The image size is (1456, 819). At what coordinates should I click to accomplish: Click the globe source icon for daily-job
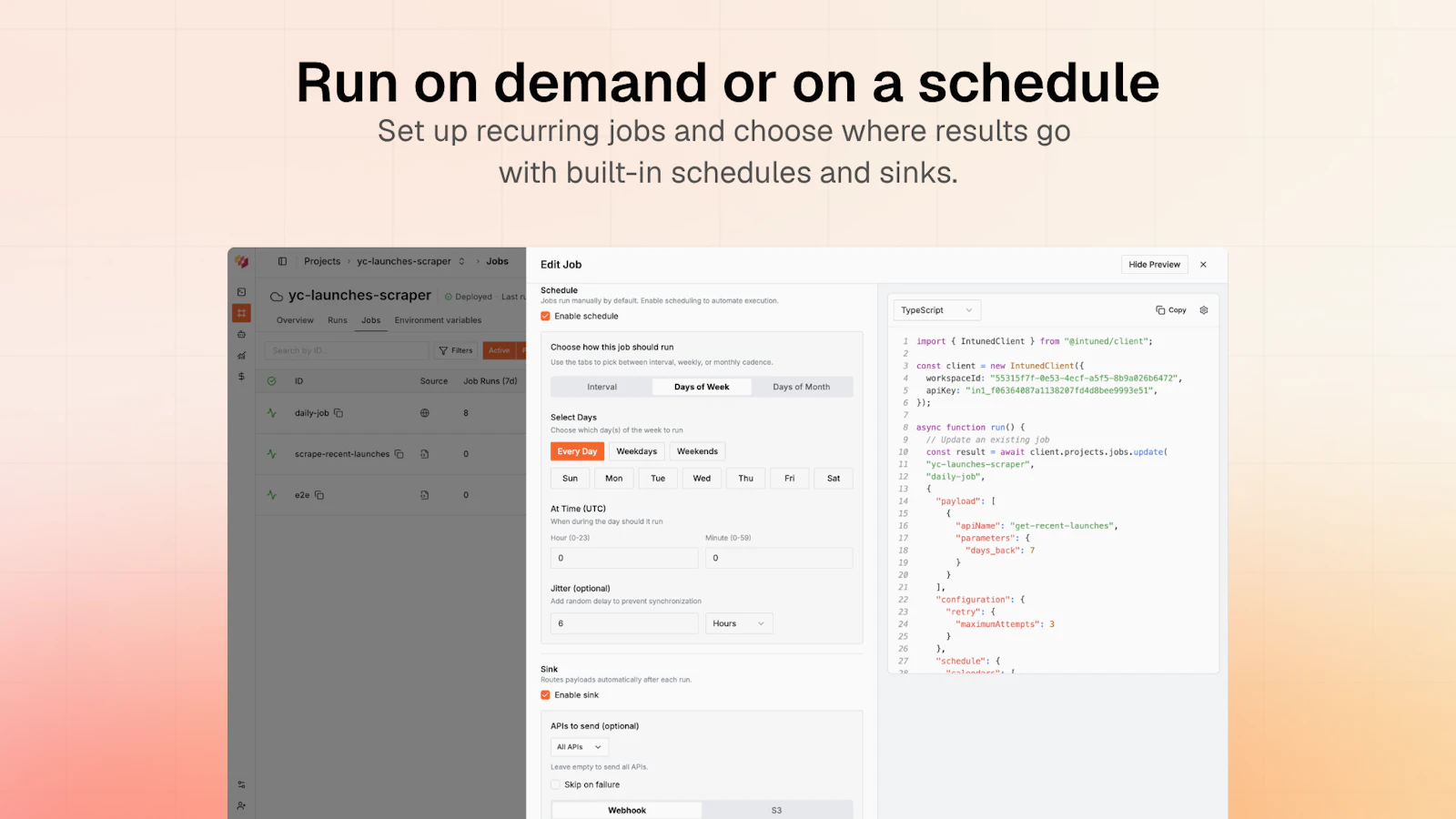point(424,413)
